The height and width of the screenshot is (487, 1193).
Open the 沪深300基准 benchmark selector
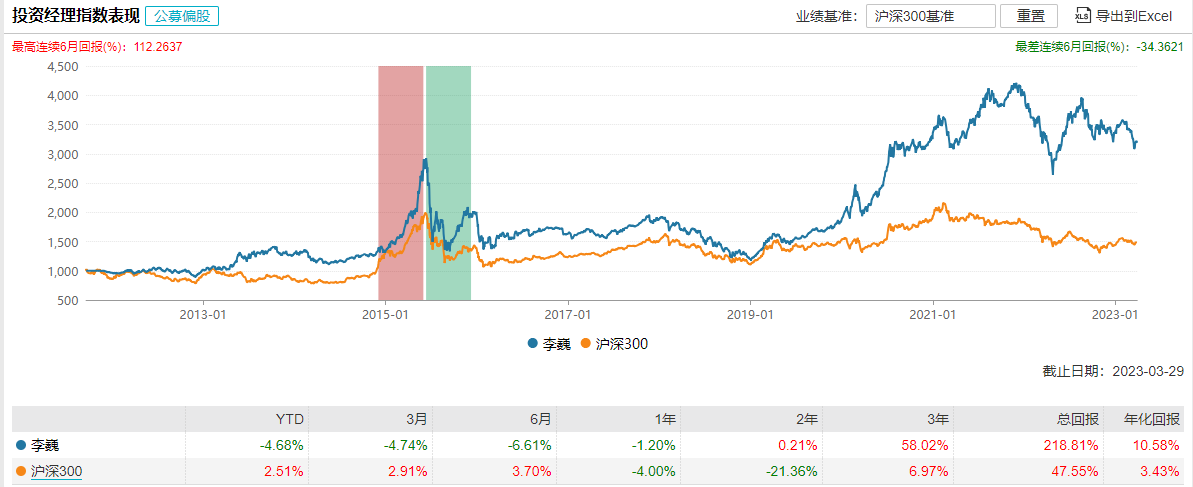(931, 15)
